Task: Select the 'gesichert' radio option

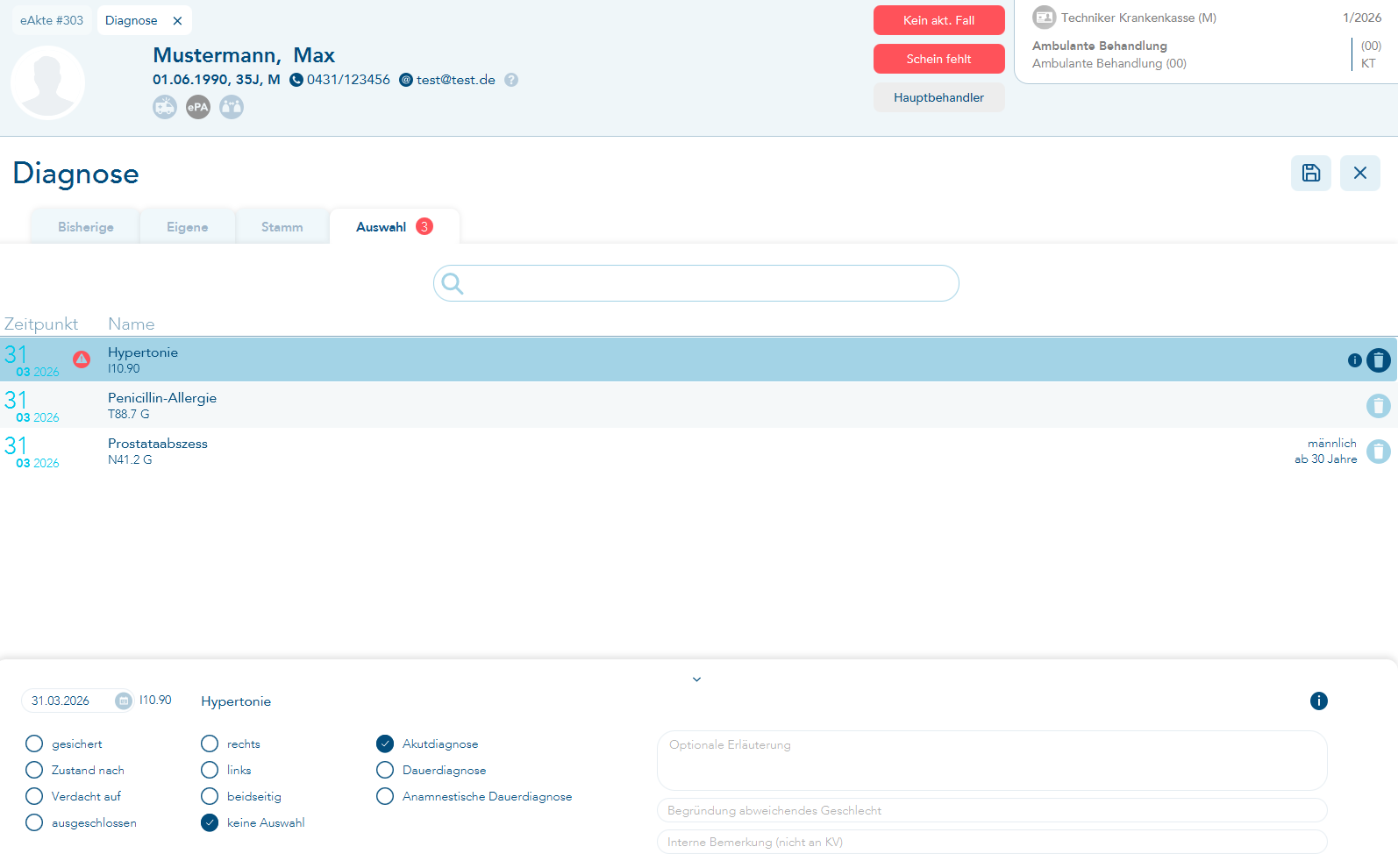Action: 34,743
